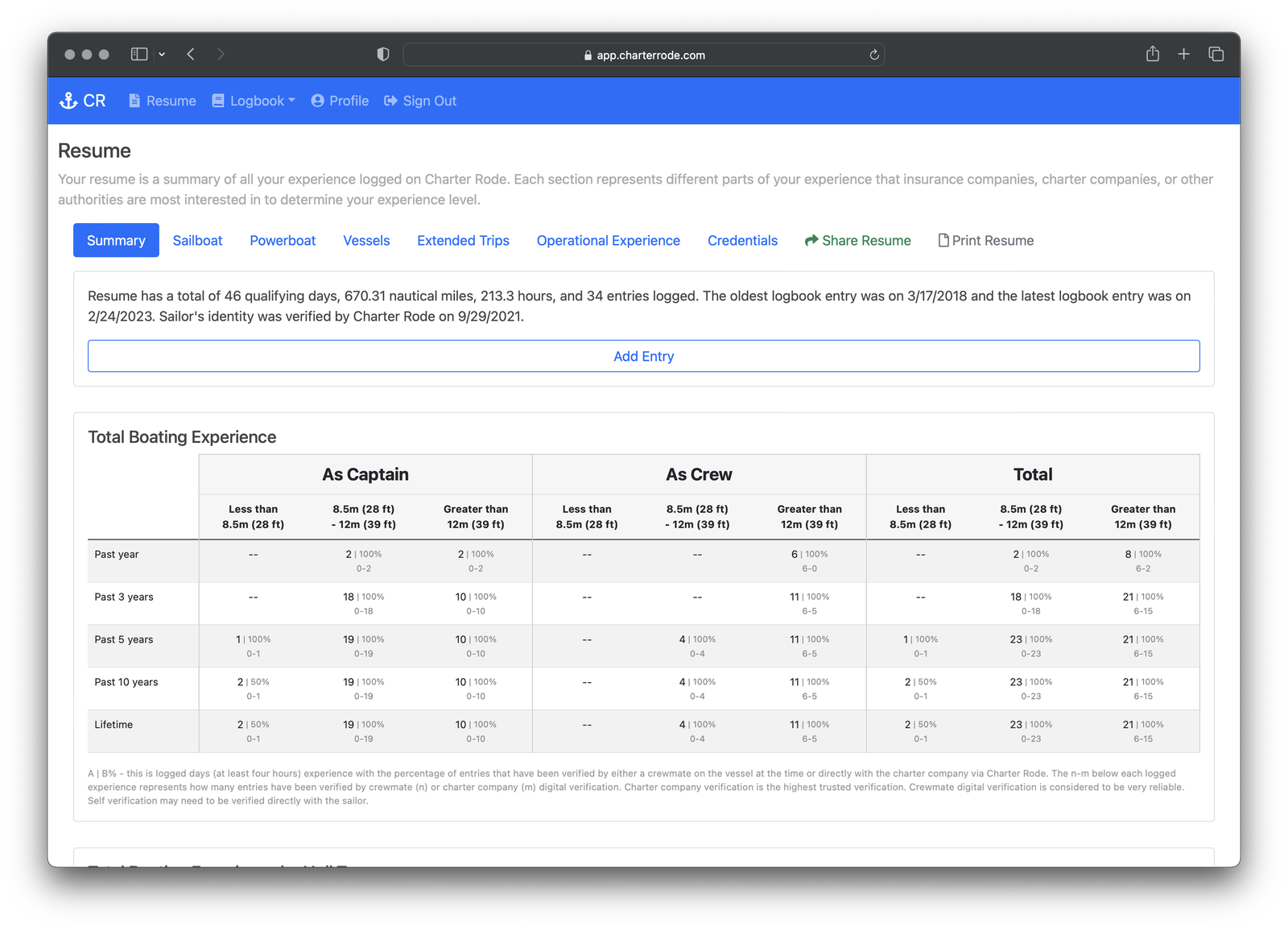This screenshot has width=1288, height=930.
Task: Click the Past 5 years row label
Action: pyautogui.click(x=124, y=639)
